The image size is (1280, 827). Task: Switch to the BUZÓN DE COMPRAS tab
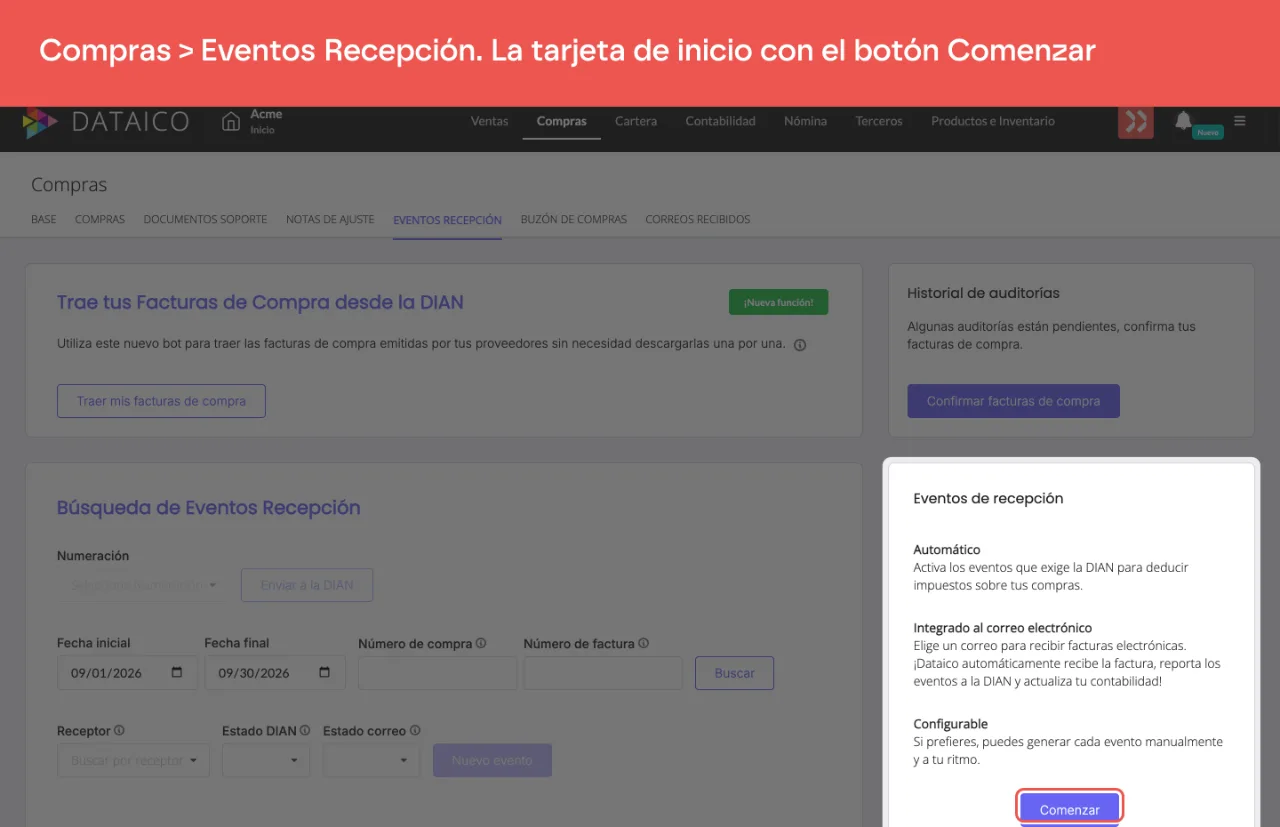574,219
